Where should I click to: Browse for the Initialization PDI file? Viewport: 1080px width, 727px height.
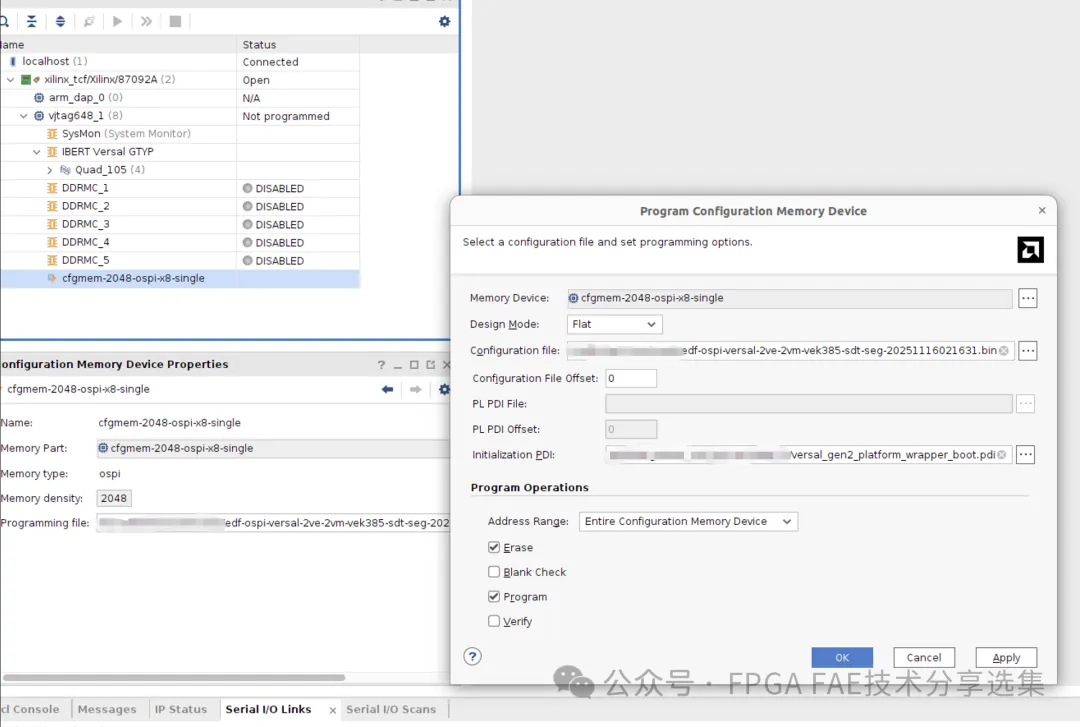coord(1025,455)
